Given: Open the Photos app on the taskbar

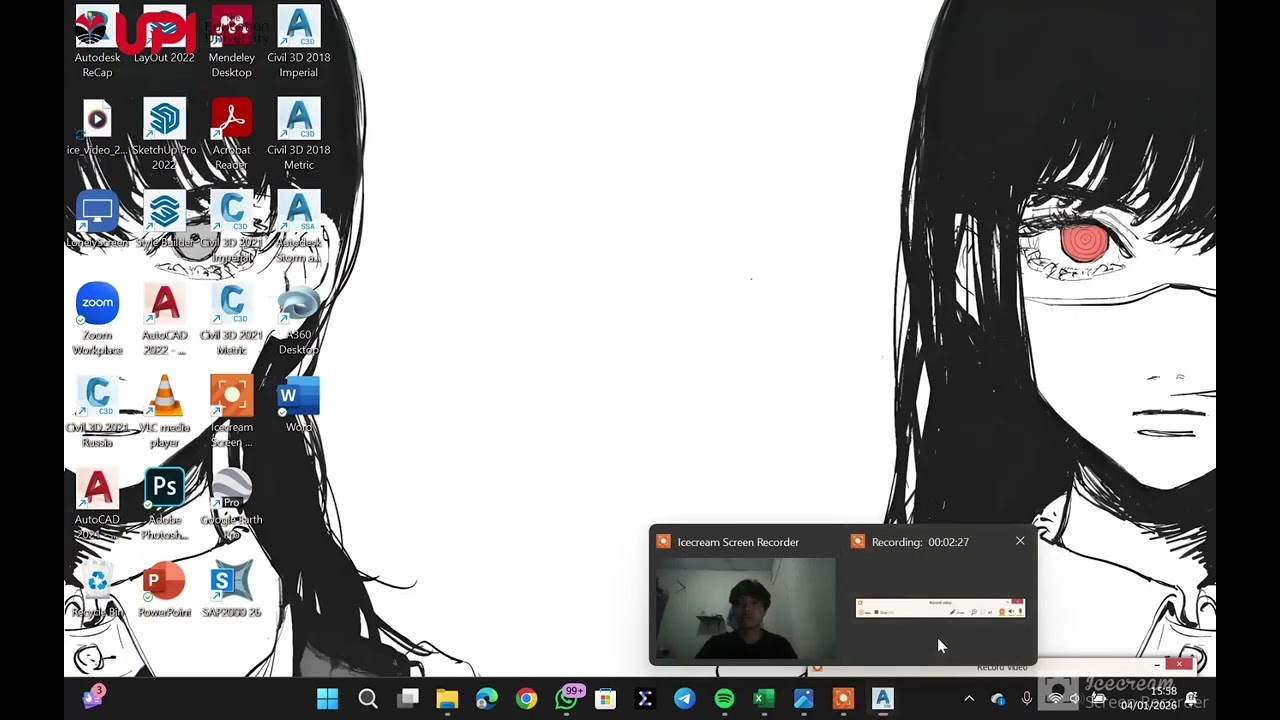Looking at the screenshot, I should tap(804, 699).
